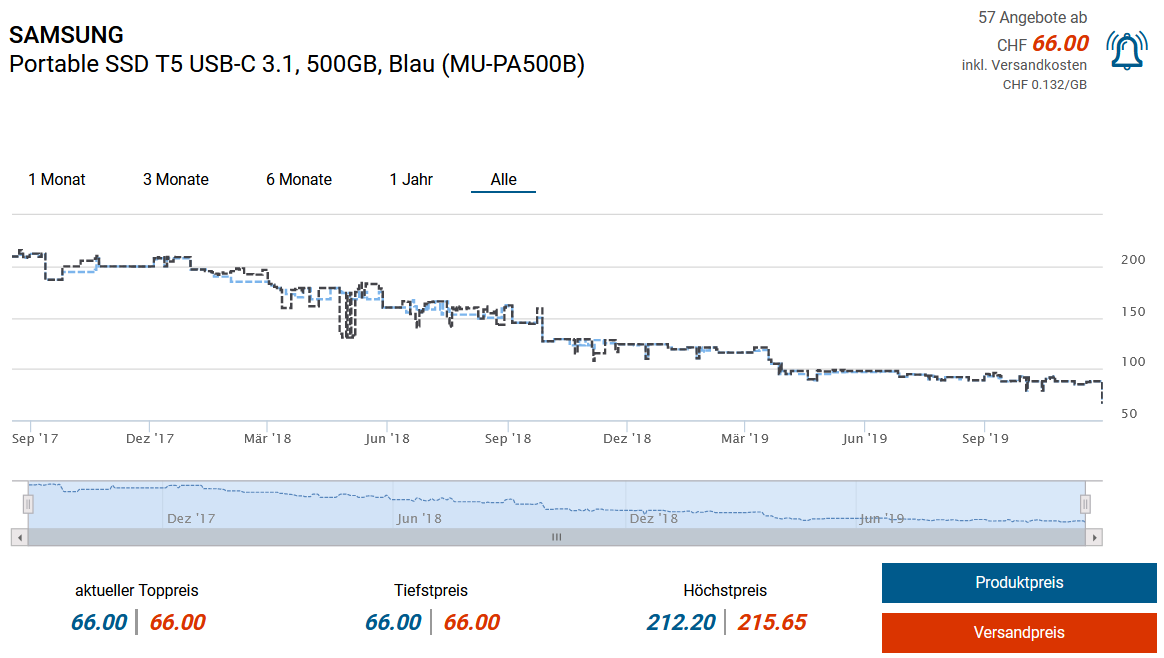Choose the Alle time range tab
The height and width of the screenshot is (658, 1164).
[x=504, y=180]
